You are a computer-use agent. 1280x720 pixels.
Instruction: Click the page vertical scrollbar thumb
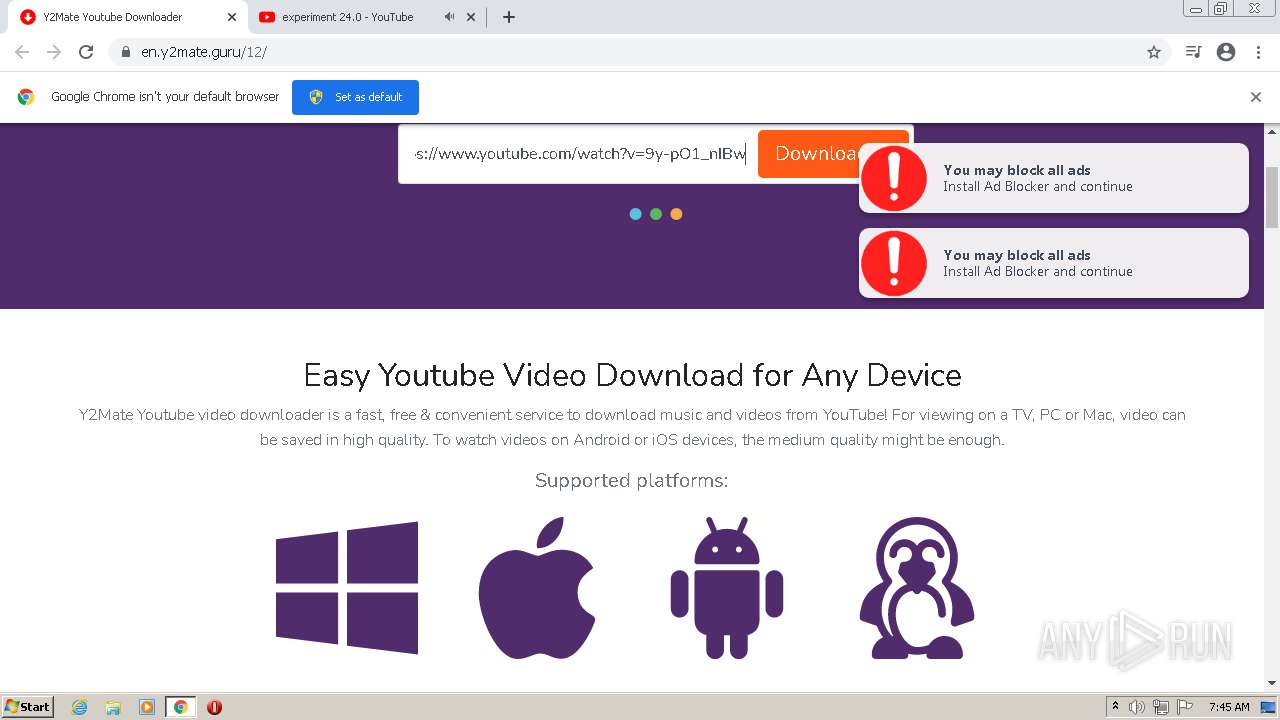click(1272, 197)
